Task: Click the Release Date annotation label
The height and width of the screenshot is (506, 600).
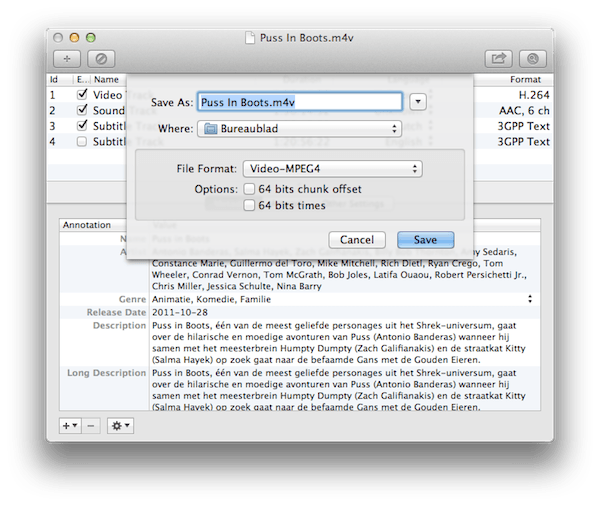Action: tap(116, 312)
